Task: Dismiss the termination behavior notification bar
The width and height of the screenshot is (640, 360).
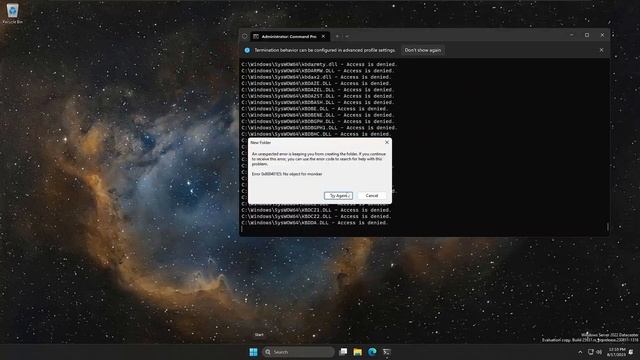Action: pos(601,50)
